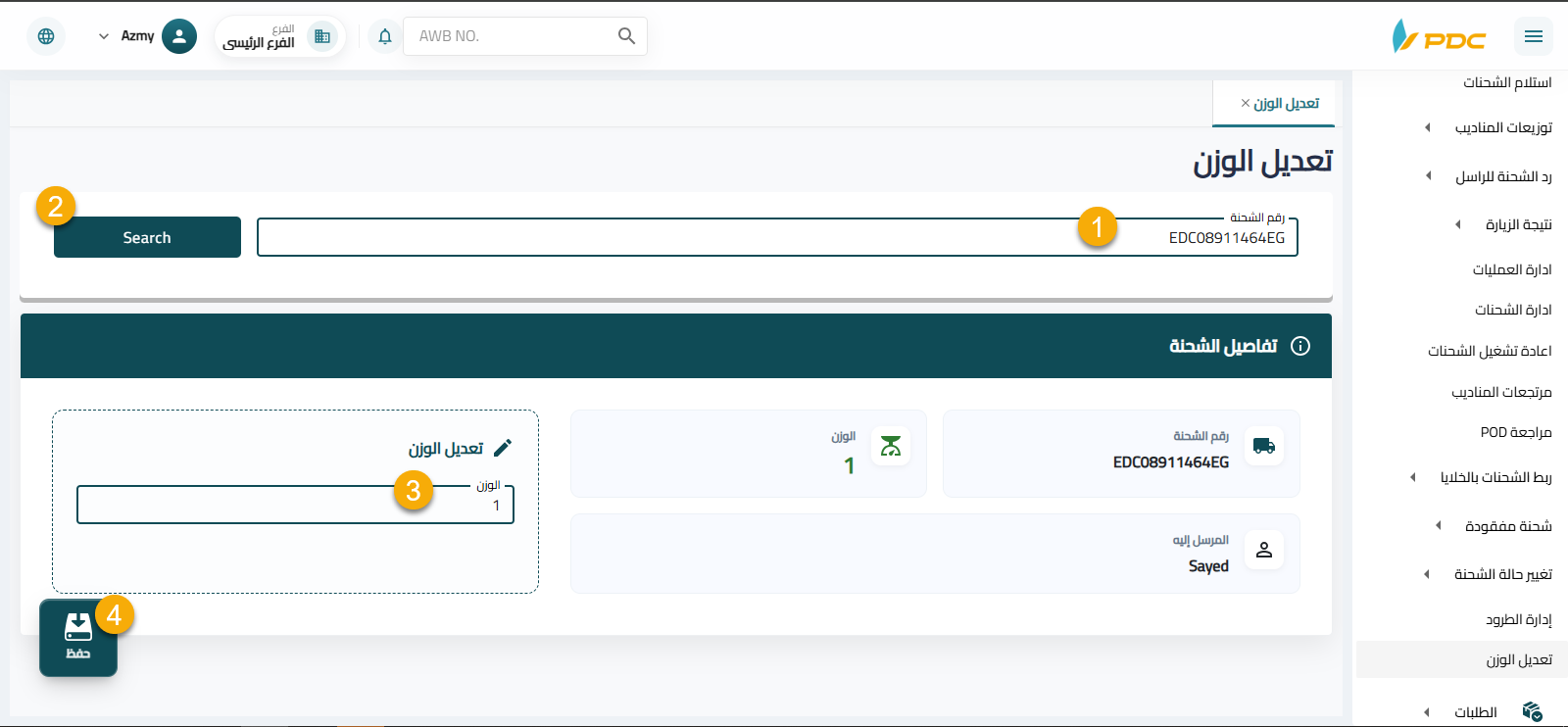
Task: Expand رد الشحنة للراسل menu
Action: tap(1490, 176)
